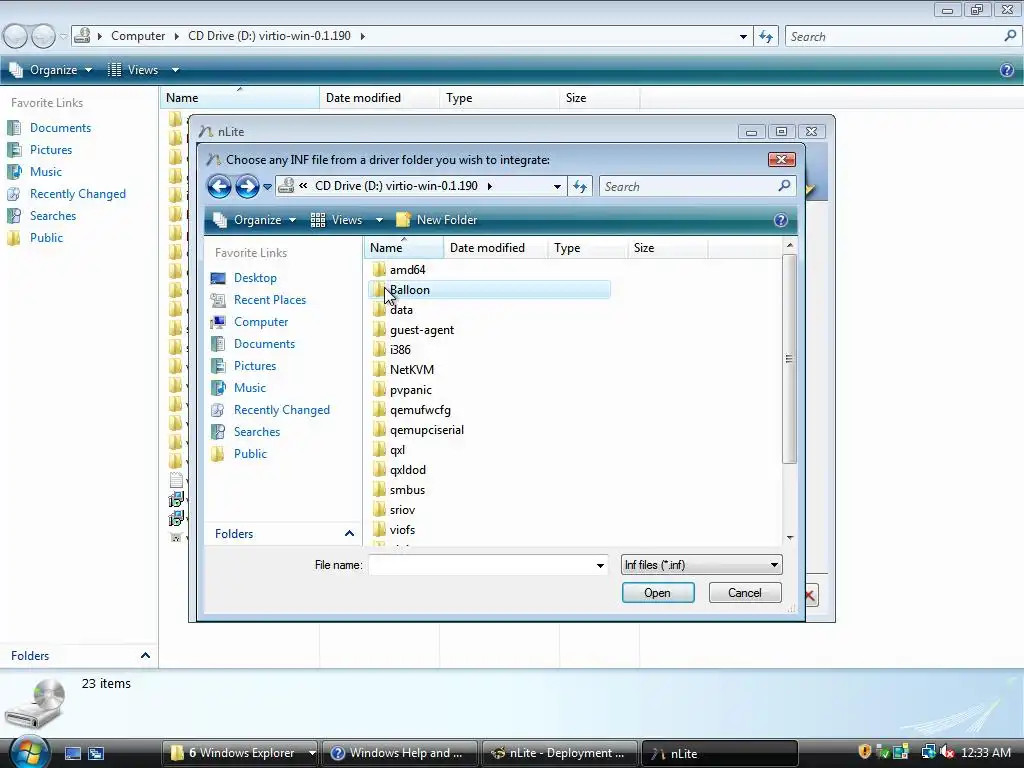Sort by Date modified in the file dialog

[496, 248]
